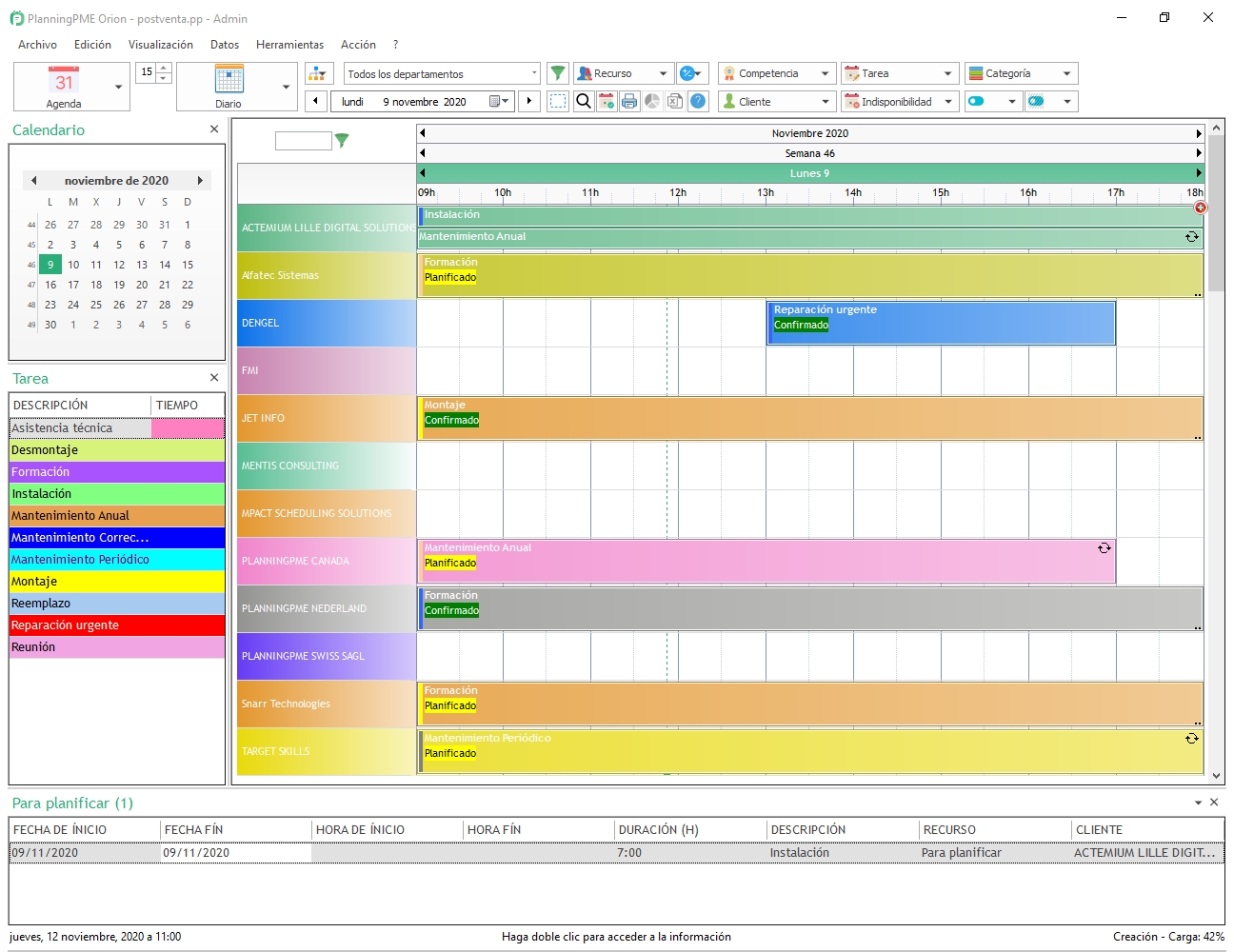The width and height of the screenshot is (1234, 952).
Task: Click the printer icon
Action: pyautogui.click(x=629, y=101)
